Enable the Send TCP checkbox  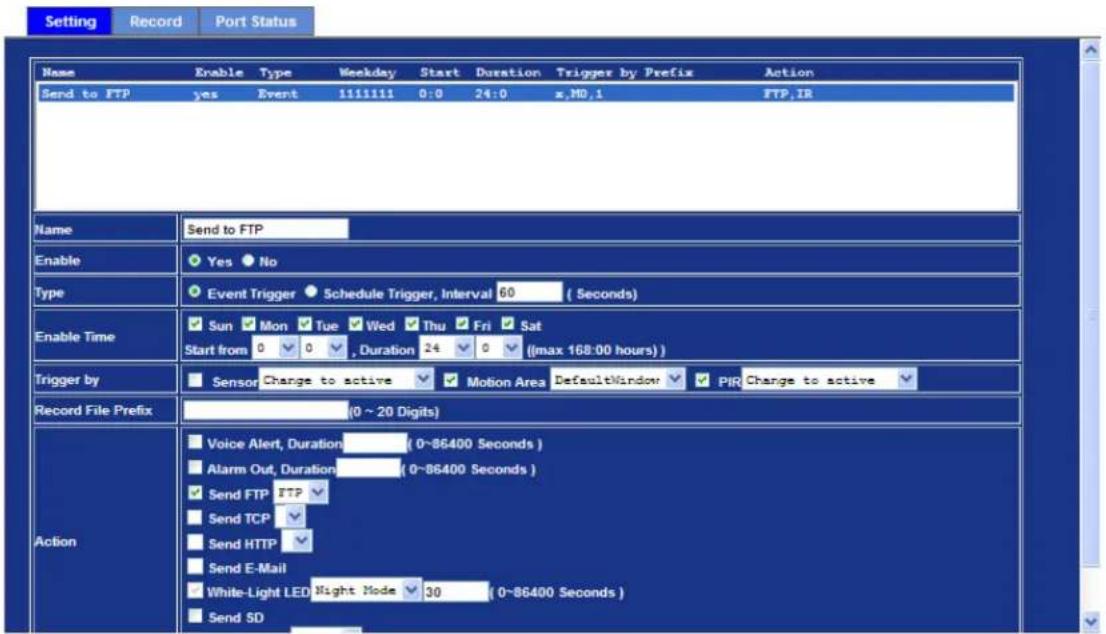coord(195,517)
